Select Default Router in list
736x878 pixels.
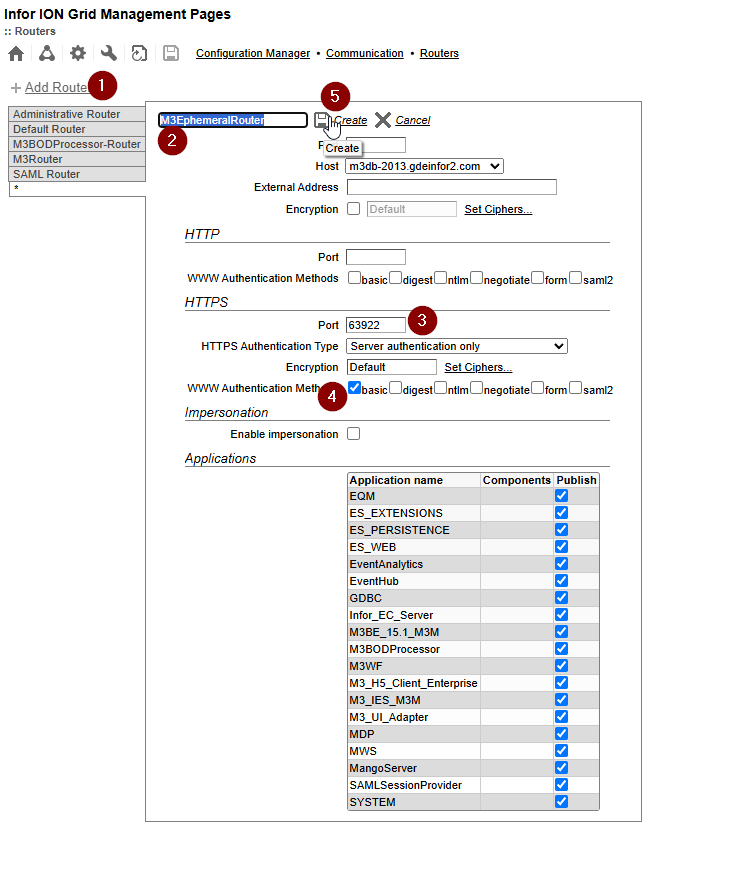(77, 129)
